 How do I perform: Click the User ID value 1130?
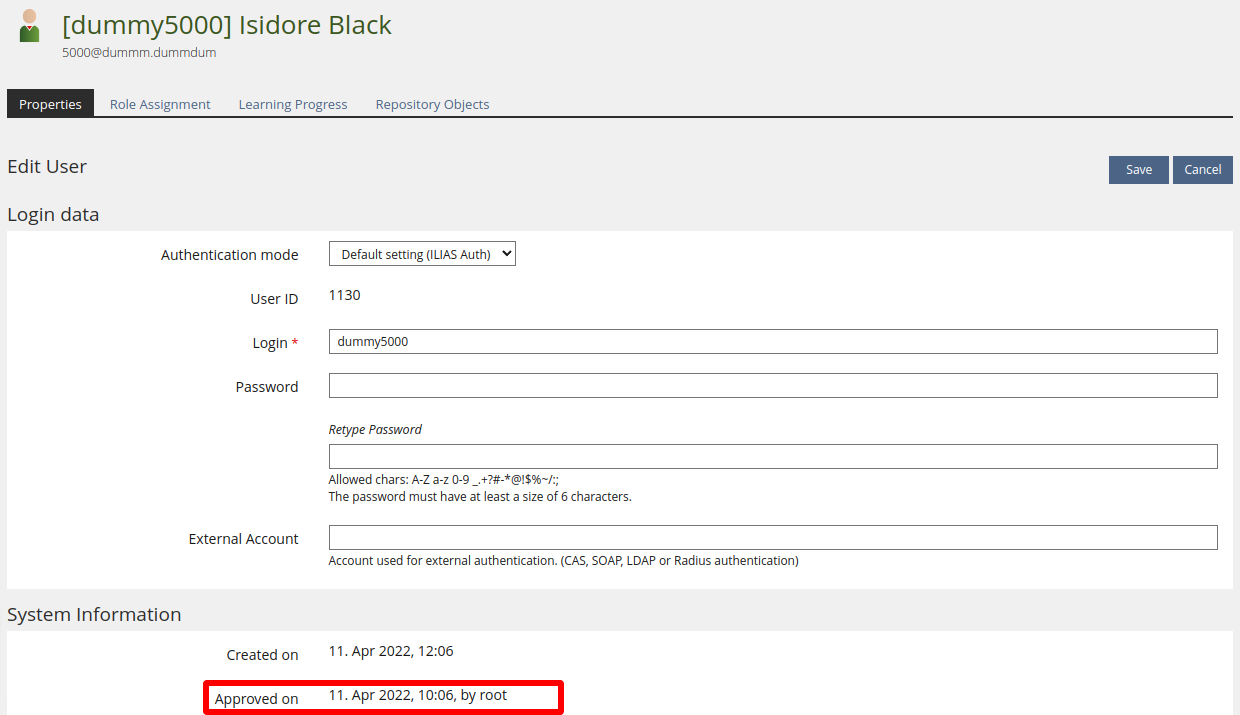pos(345,296)
